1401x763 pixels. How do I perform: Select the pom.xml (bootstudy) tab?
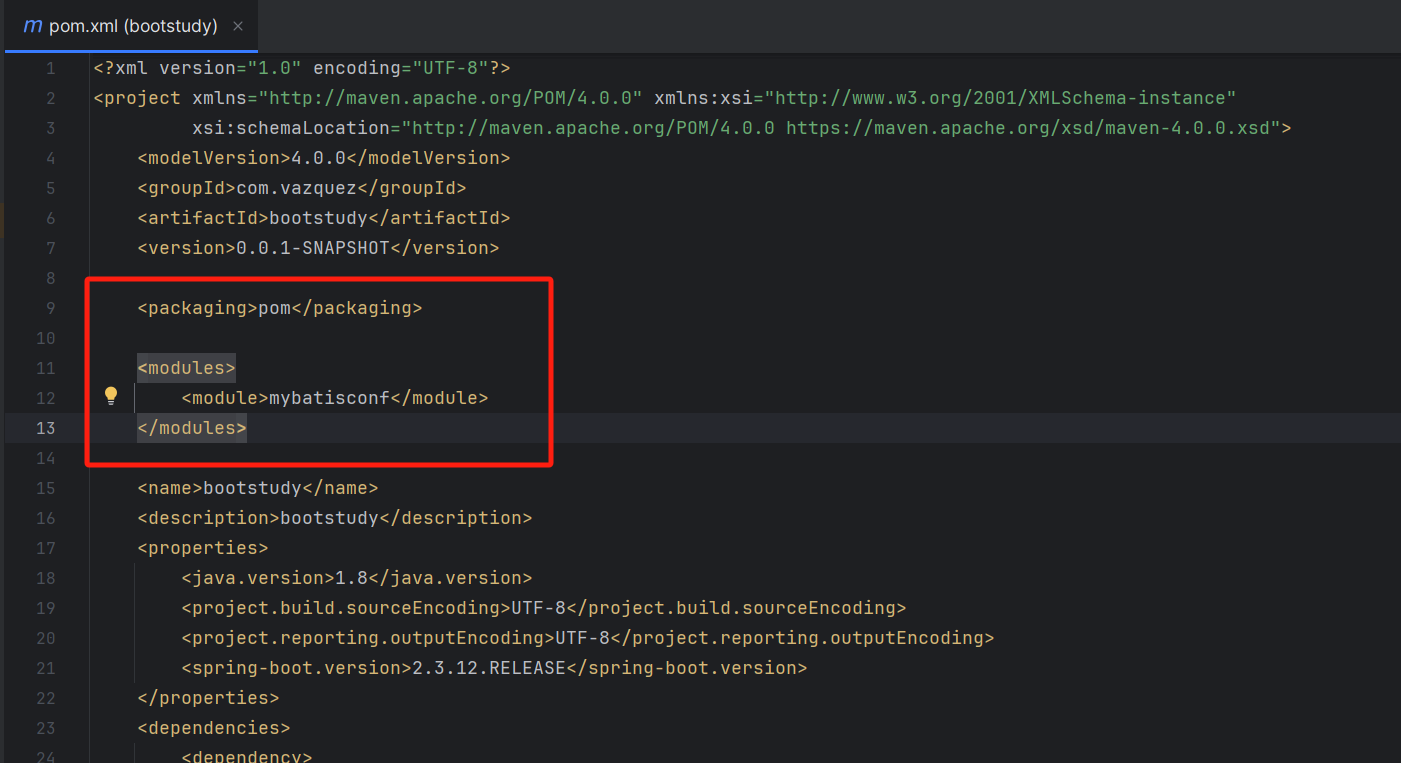click(131, 26)
